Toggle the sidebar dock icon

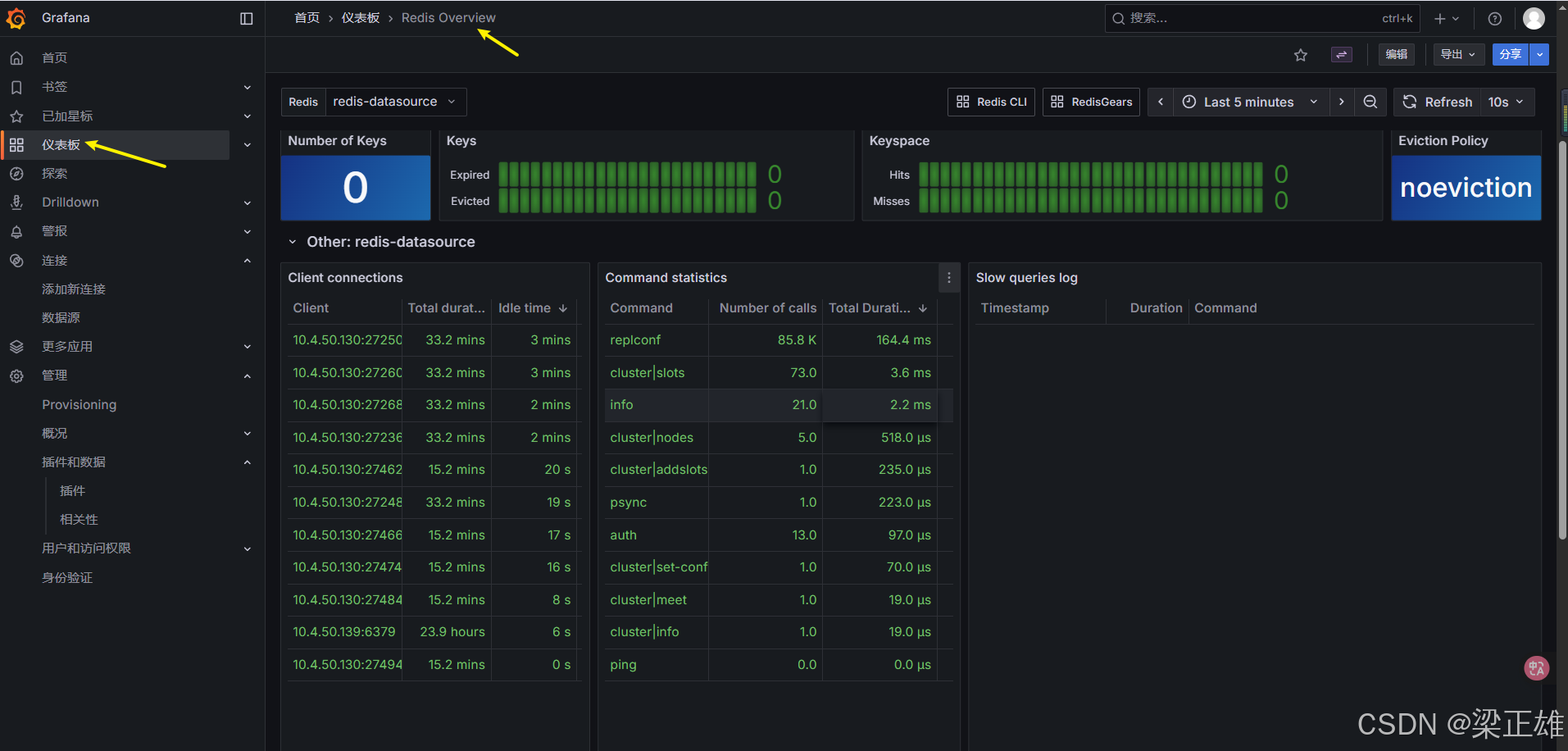click(x=247, y=18)
